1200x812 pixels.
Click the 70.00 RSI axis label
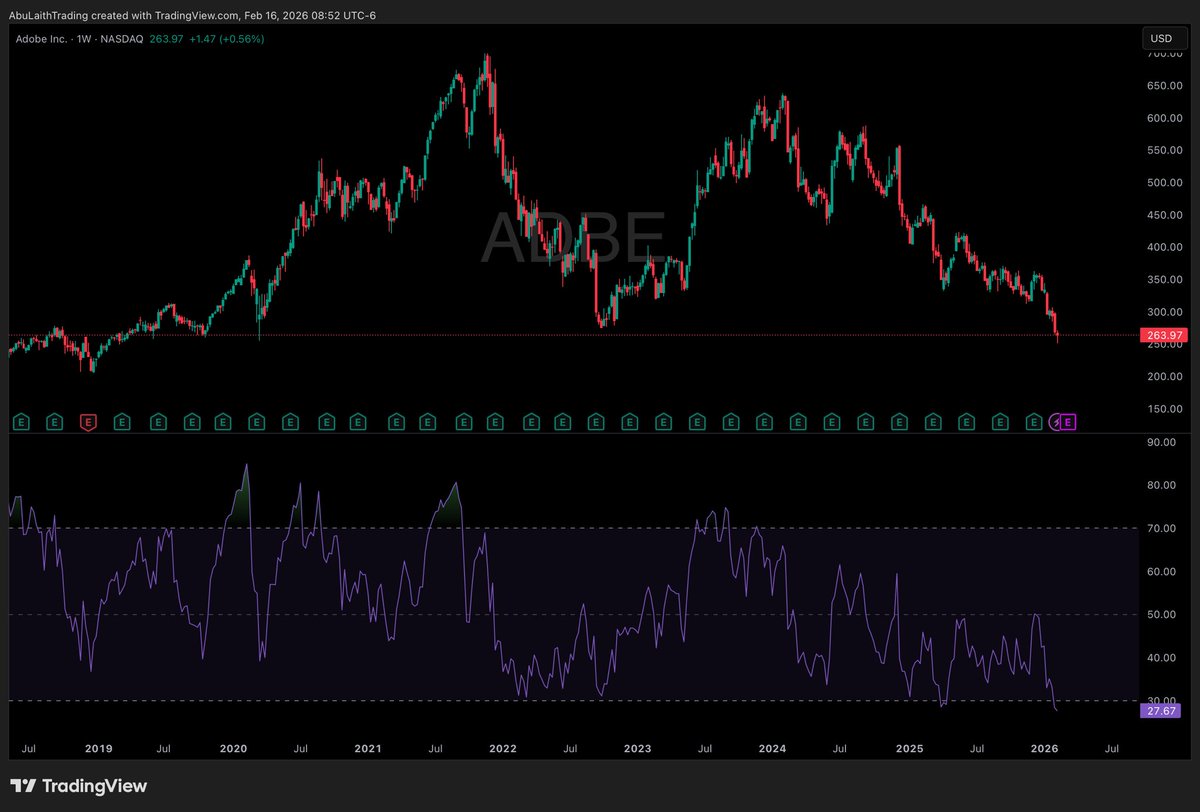[1160, 528]
